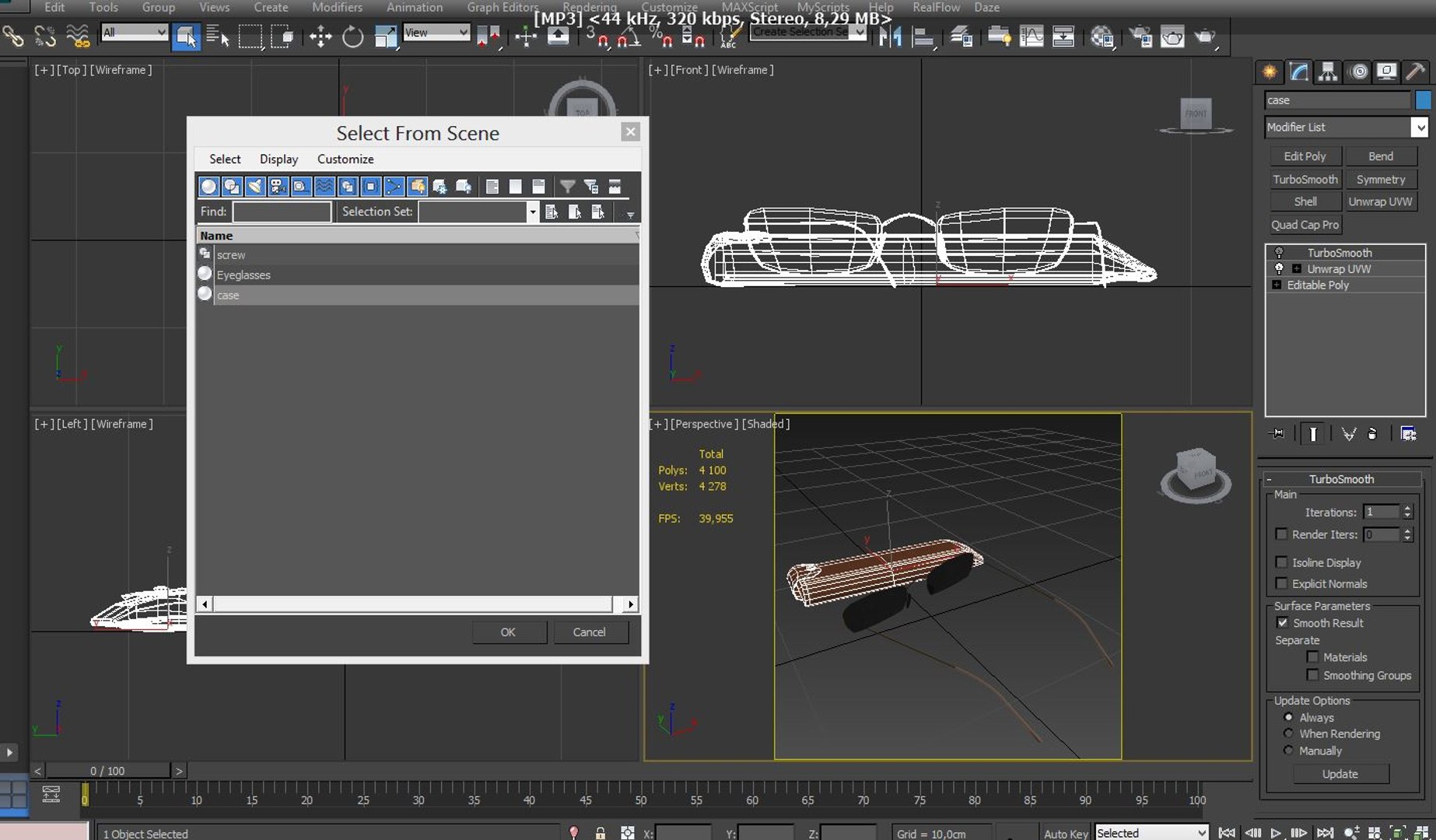This screenshot has height=840, width=1436.
Task: Click the Select Object arrow tool
Action: click(x=185, y=36)
